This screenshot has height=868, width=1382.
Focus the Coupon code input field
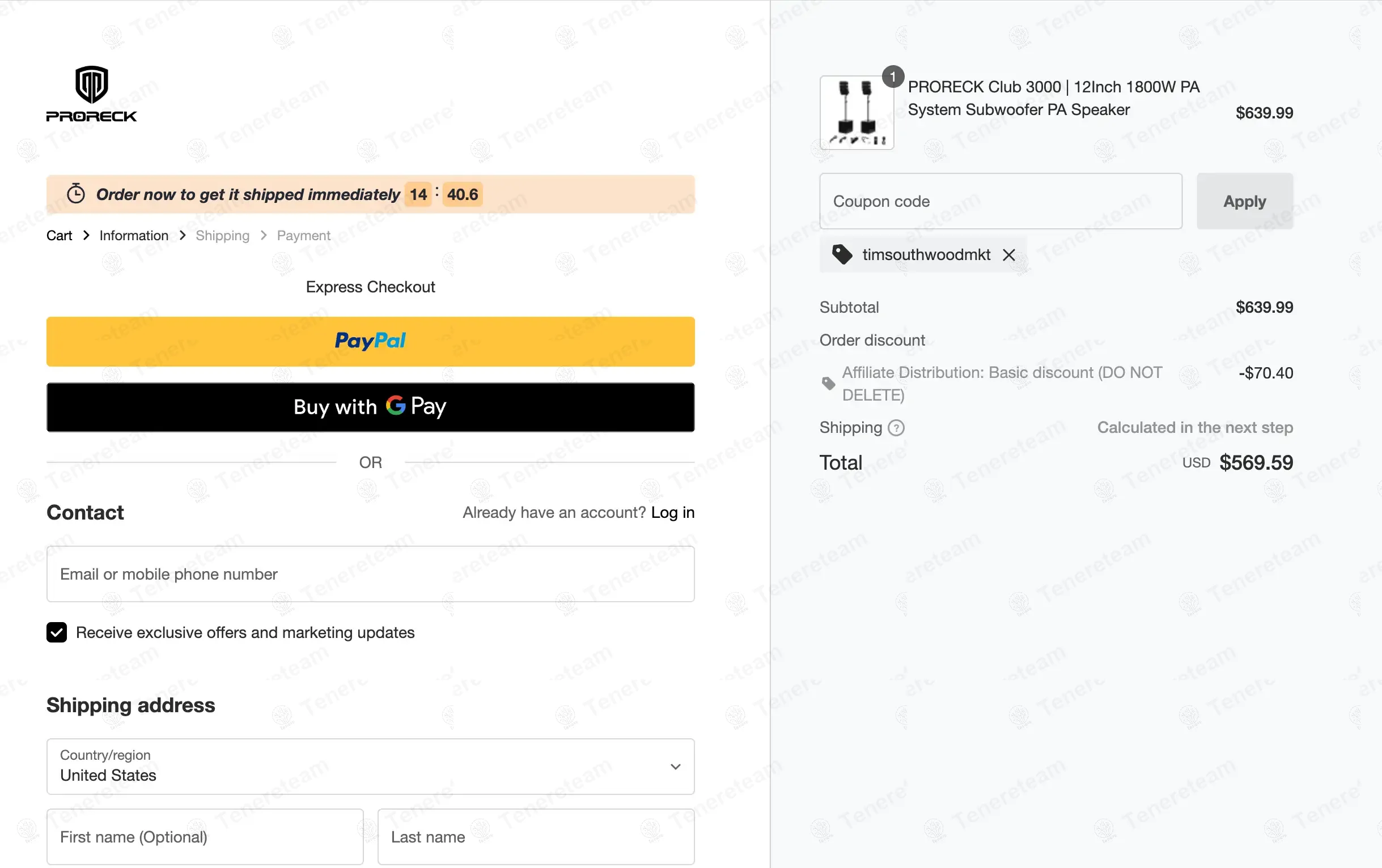[x=1001, y=201]
